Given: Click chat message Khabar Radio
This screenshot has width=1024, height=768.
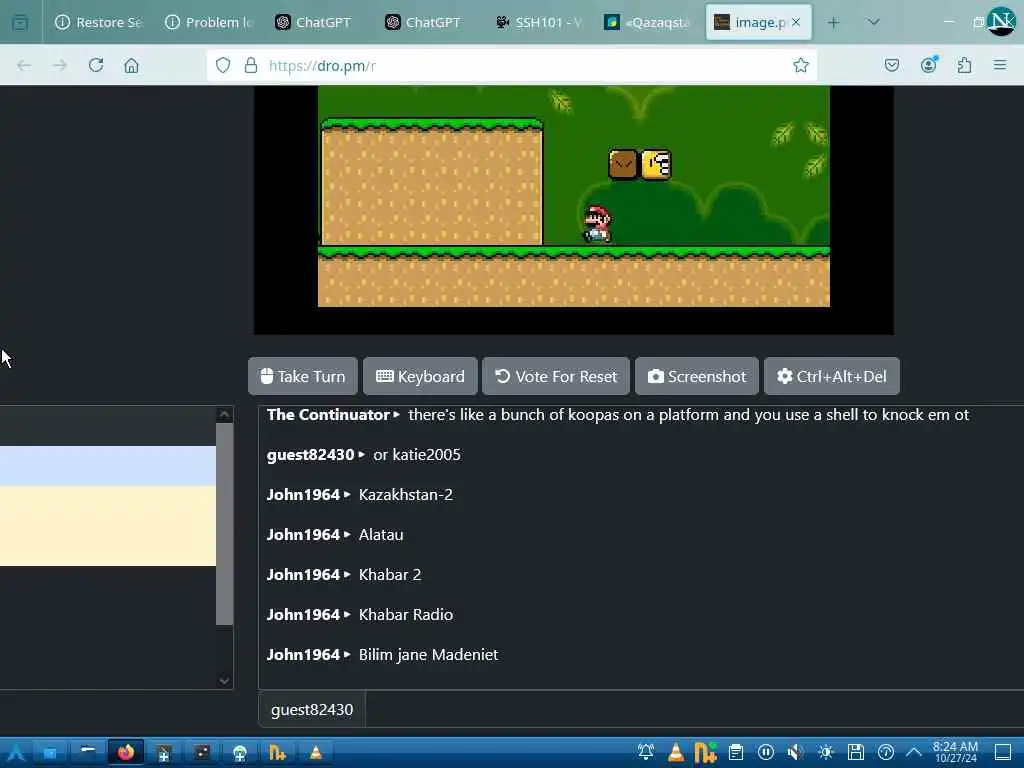Looking at the screenshot, I should [406, 615].
